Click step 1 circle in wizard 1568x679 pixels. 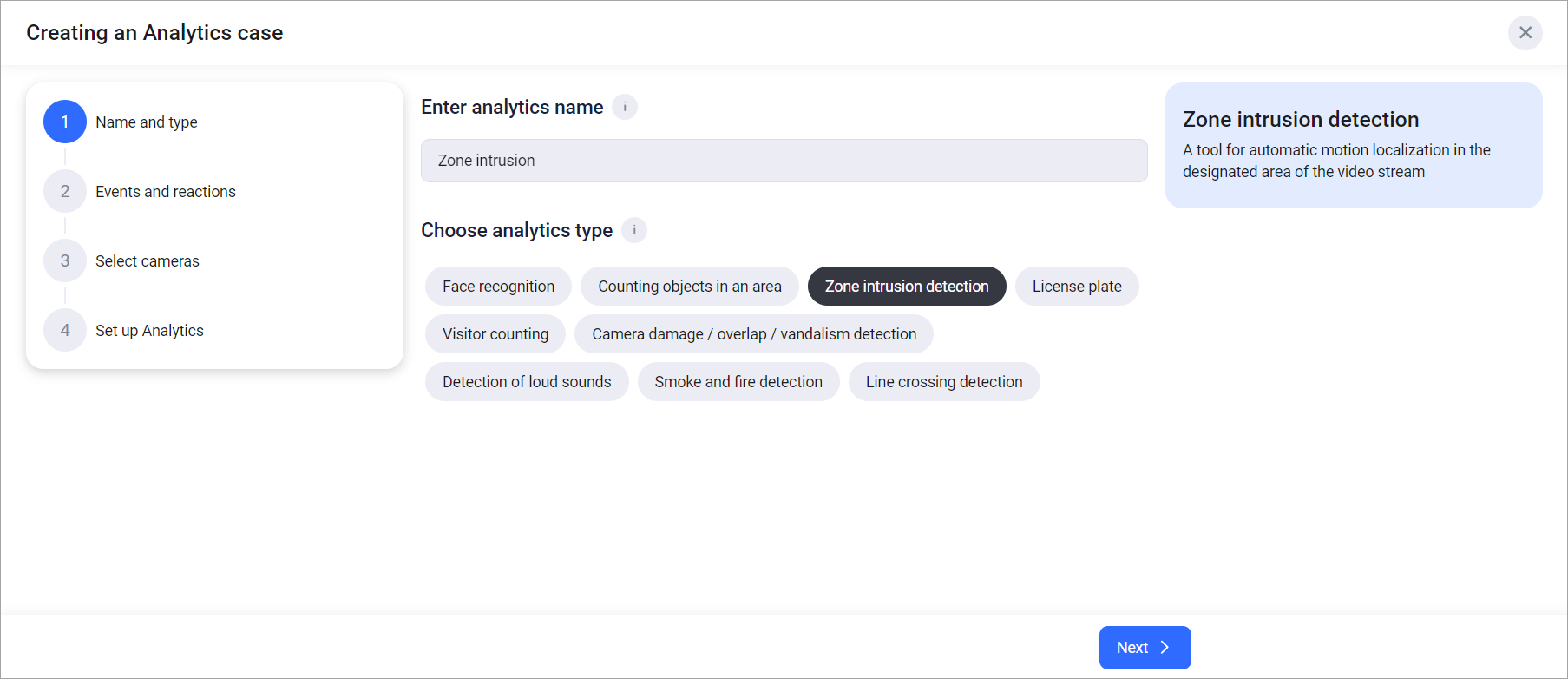65,122
